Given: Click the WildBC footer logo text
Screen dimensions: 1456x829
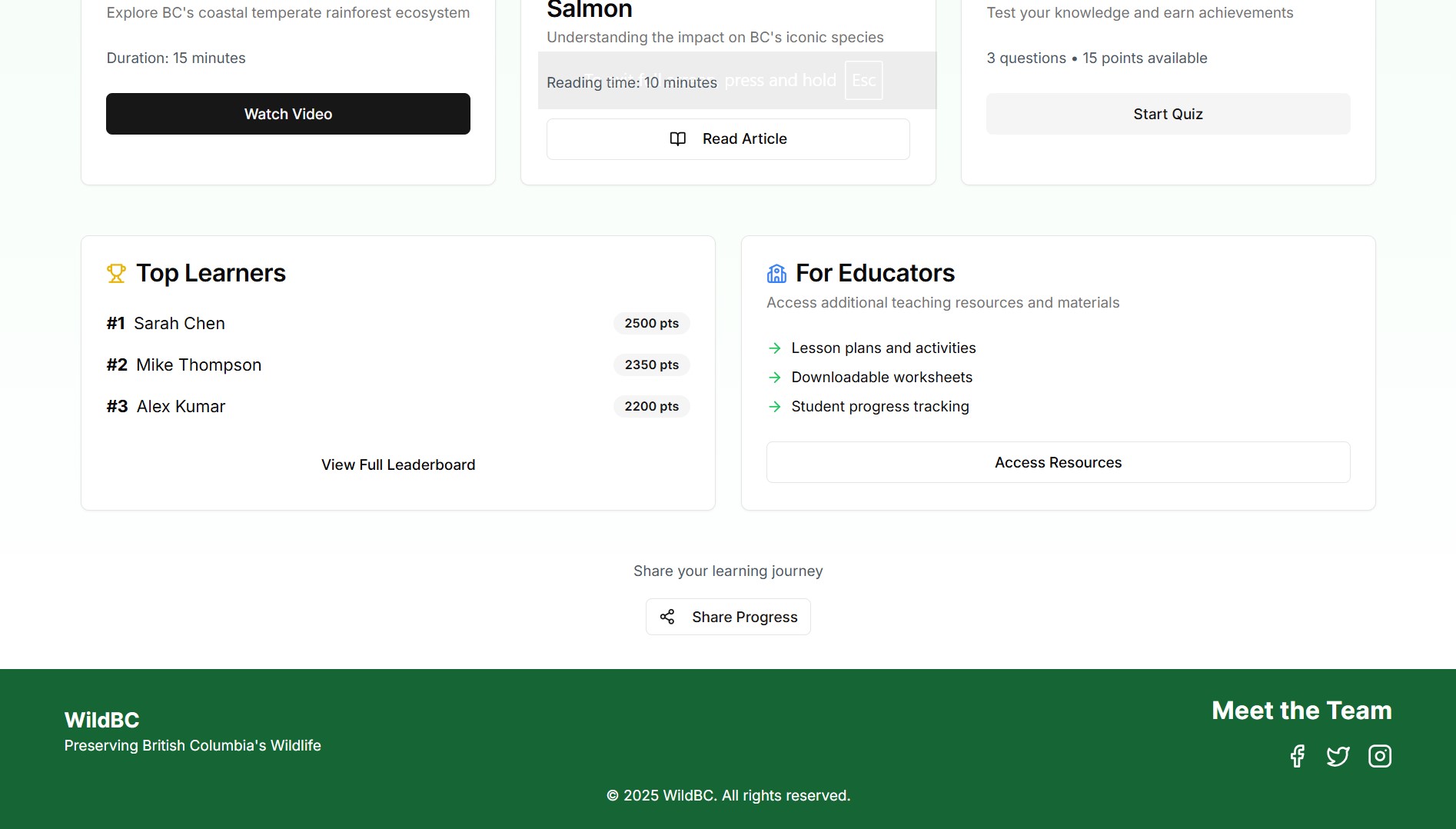Looking at the screenshot, I should point(101,720).
